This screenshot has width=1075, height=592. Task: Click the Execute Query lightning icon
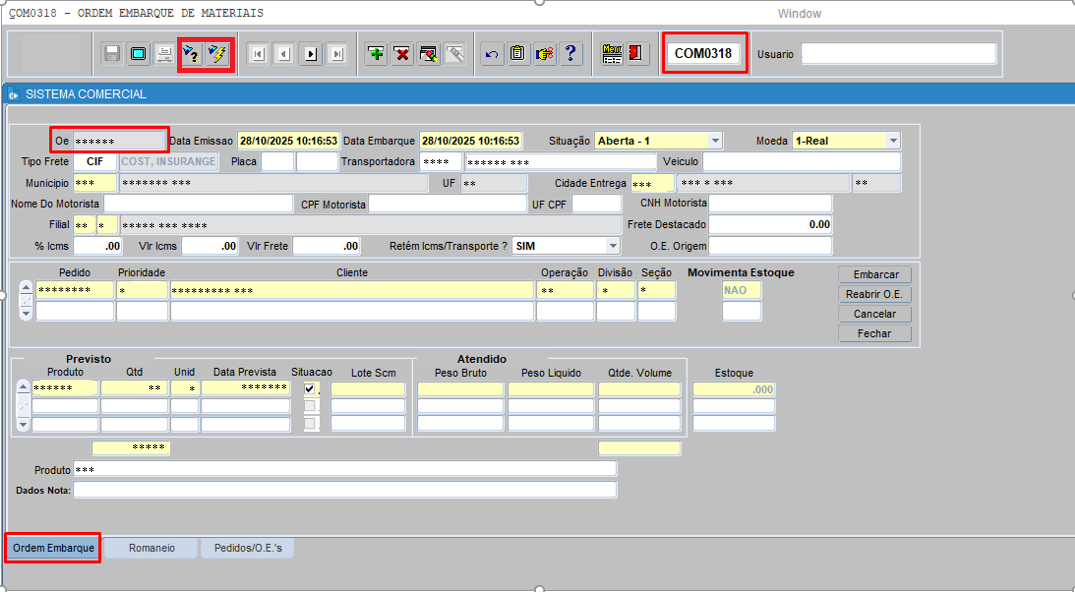[x=217, y=54]
